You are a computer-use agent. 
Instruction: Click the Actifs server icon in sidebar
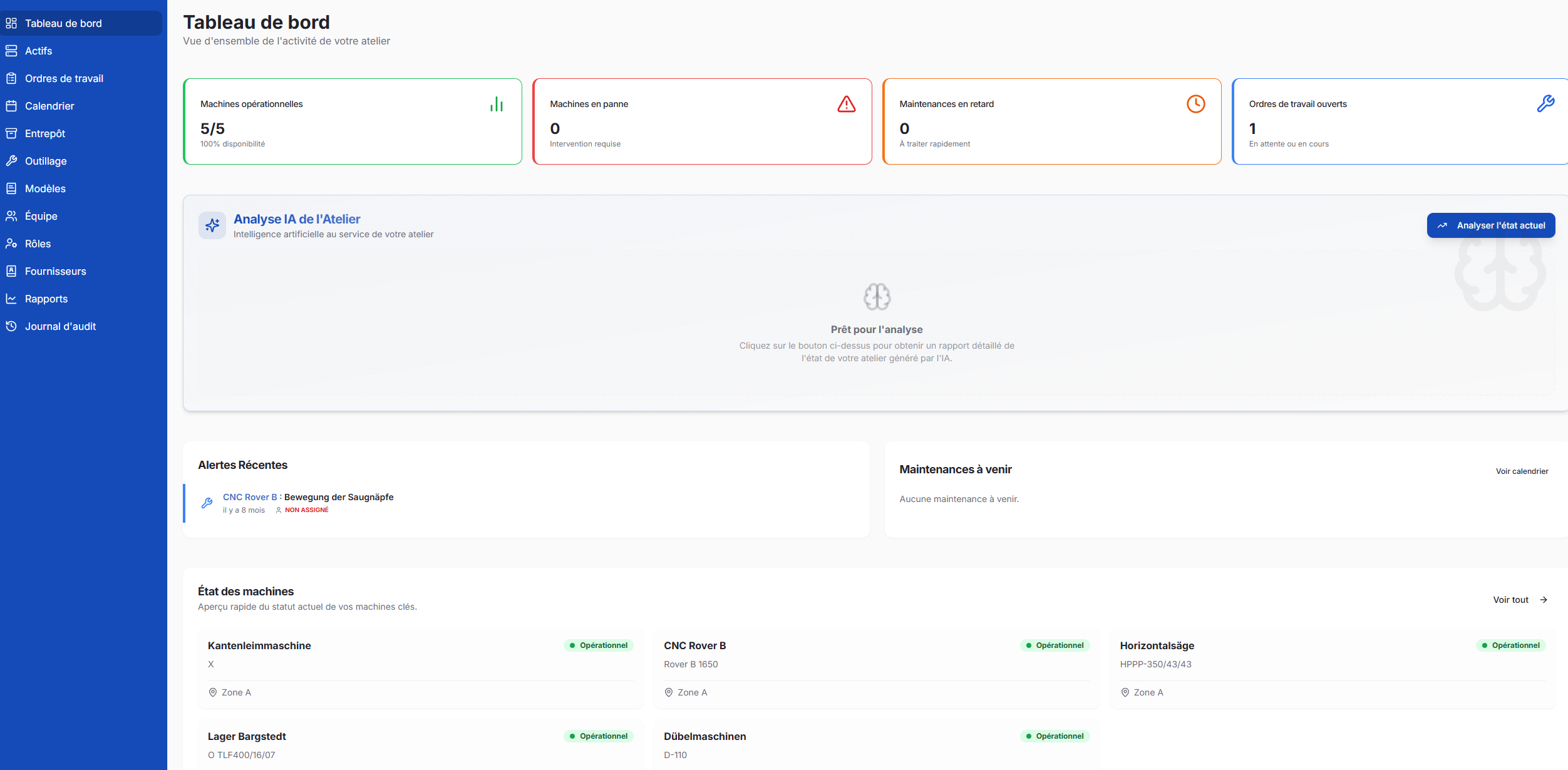point(11,51)
